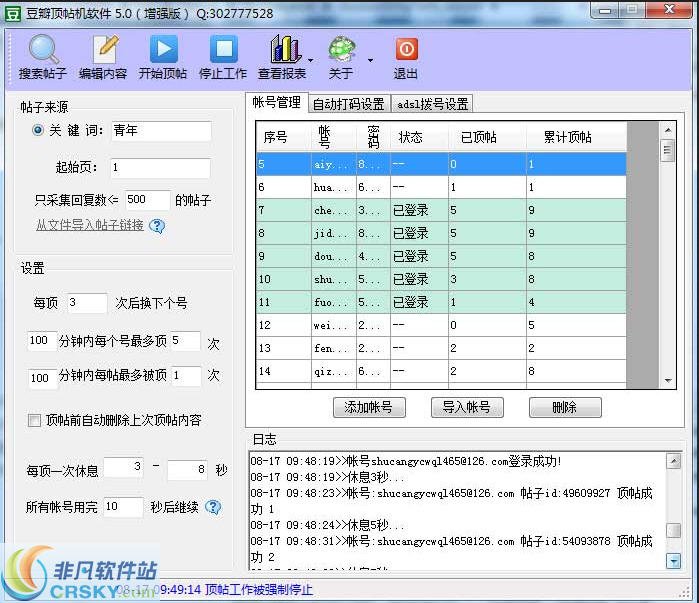
Task: Click max bumps per post field 1
Action: click(186, 377)
